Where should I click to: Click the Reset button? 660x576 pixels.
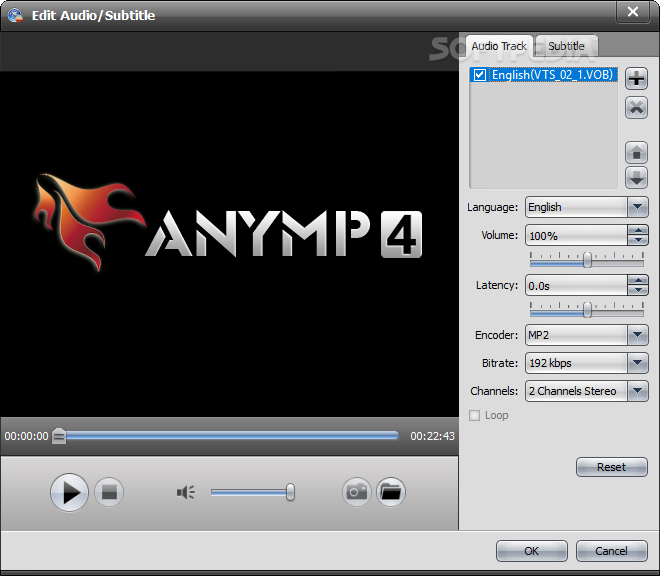pyautogui.click(x=612, y=467)
